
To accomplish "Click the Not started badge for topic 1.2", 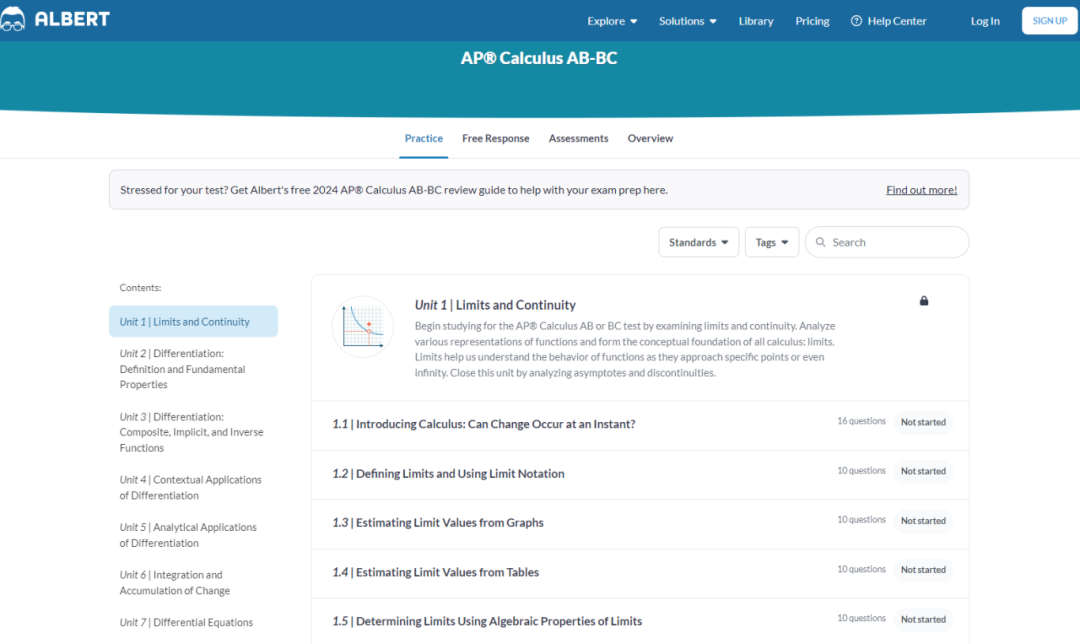I will coord(923,471).
